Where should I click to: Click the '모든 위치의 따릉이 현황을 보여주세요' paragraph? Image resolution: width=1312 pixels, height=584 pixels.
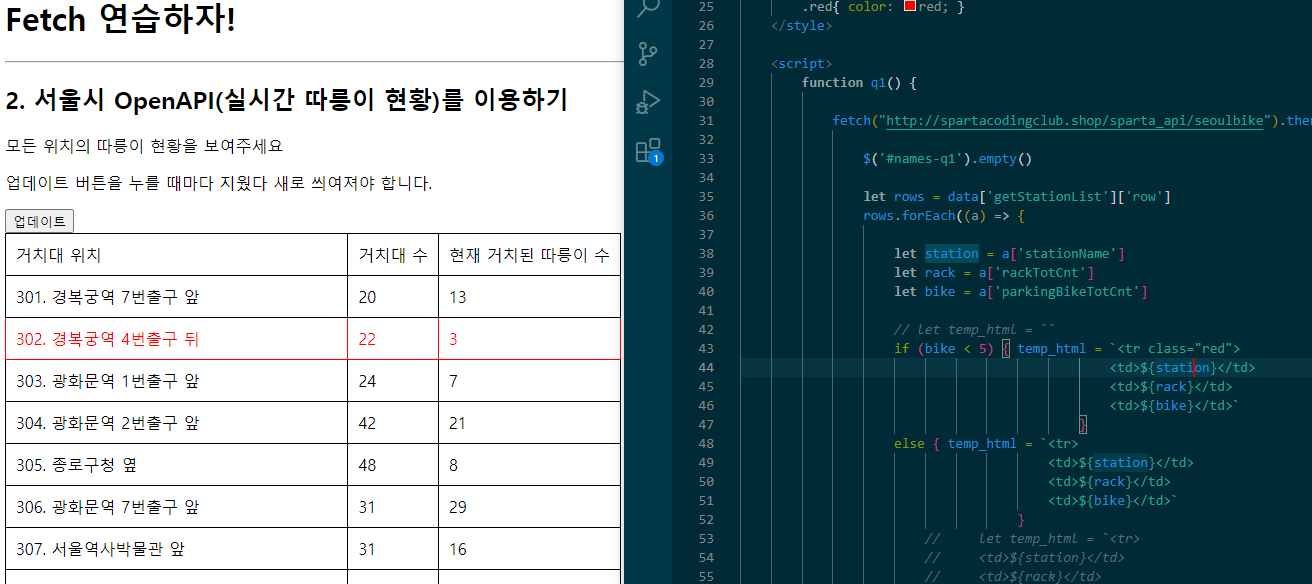(x=144, y=146)
